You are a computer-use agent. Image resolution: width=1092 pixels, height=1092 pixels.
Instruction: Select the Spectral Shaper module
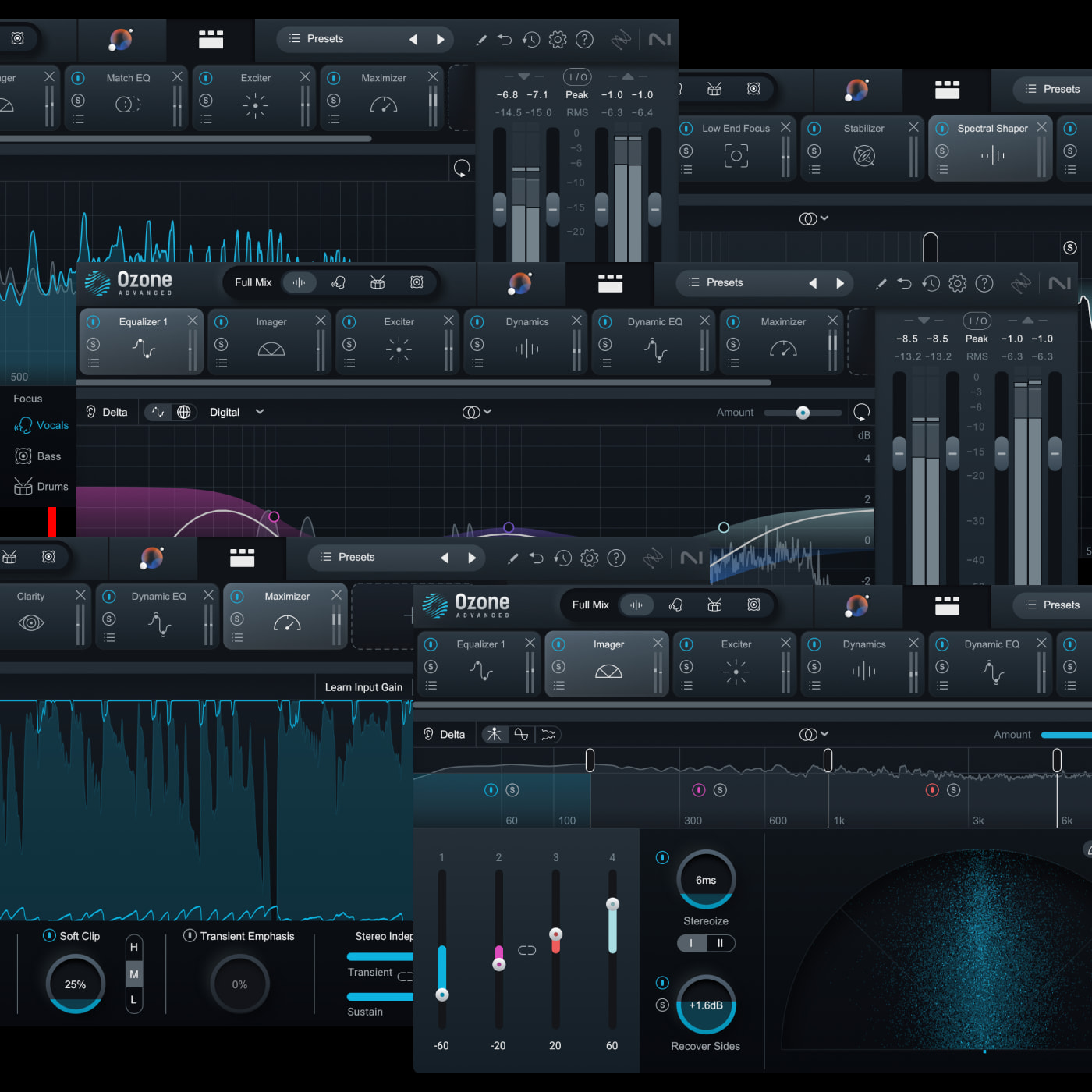[991, 148]
